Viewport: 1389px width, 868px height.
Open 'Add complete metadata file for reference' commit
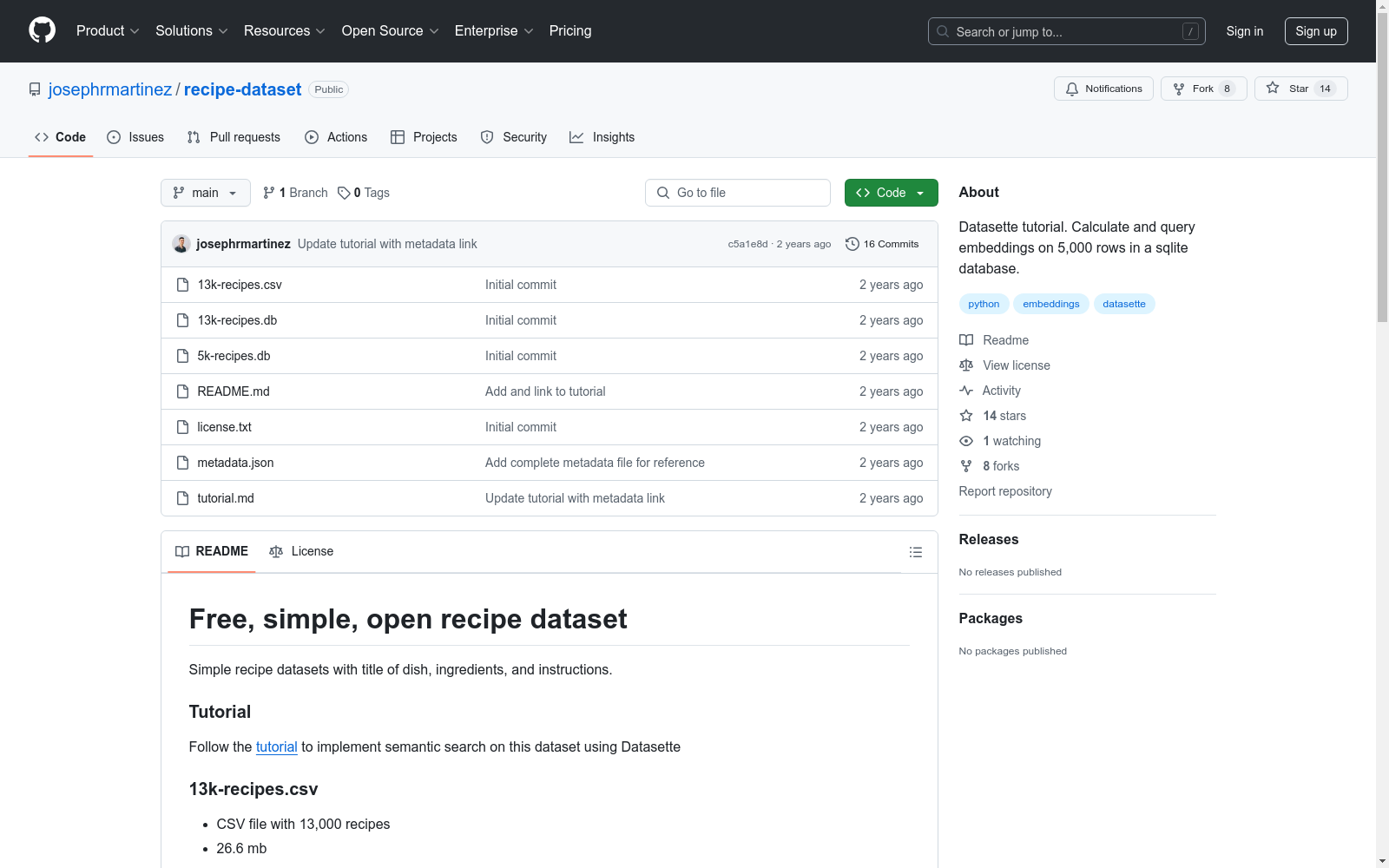click(595, 463)
